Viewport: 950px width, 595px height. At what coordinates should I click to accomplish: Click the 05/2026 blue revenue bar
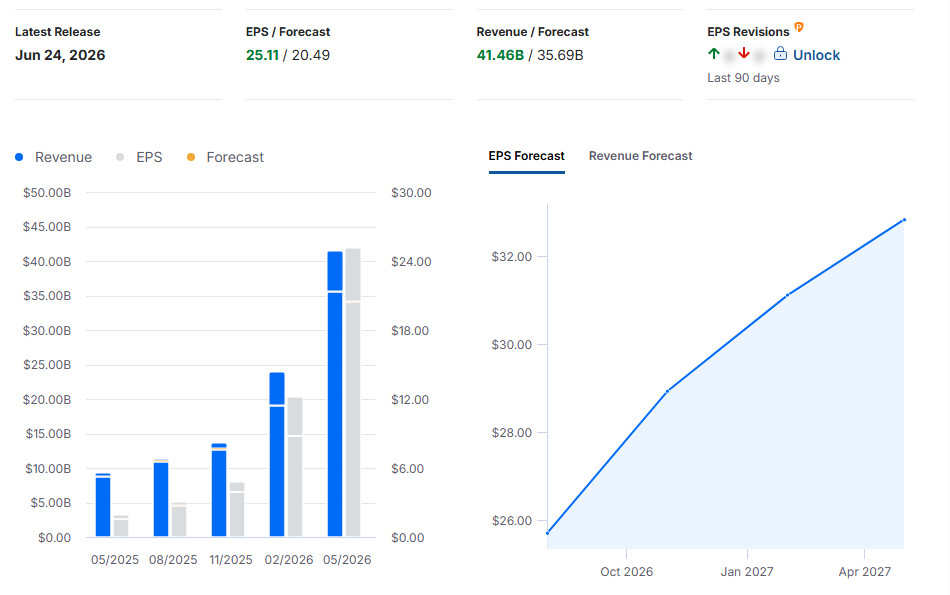tap(335, 394)
